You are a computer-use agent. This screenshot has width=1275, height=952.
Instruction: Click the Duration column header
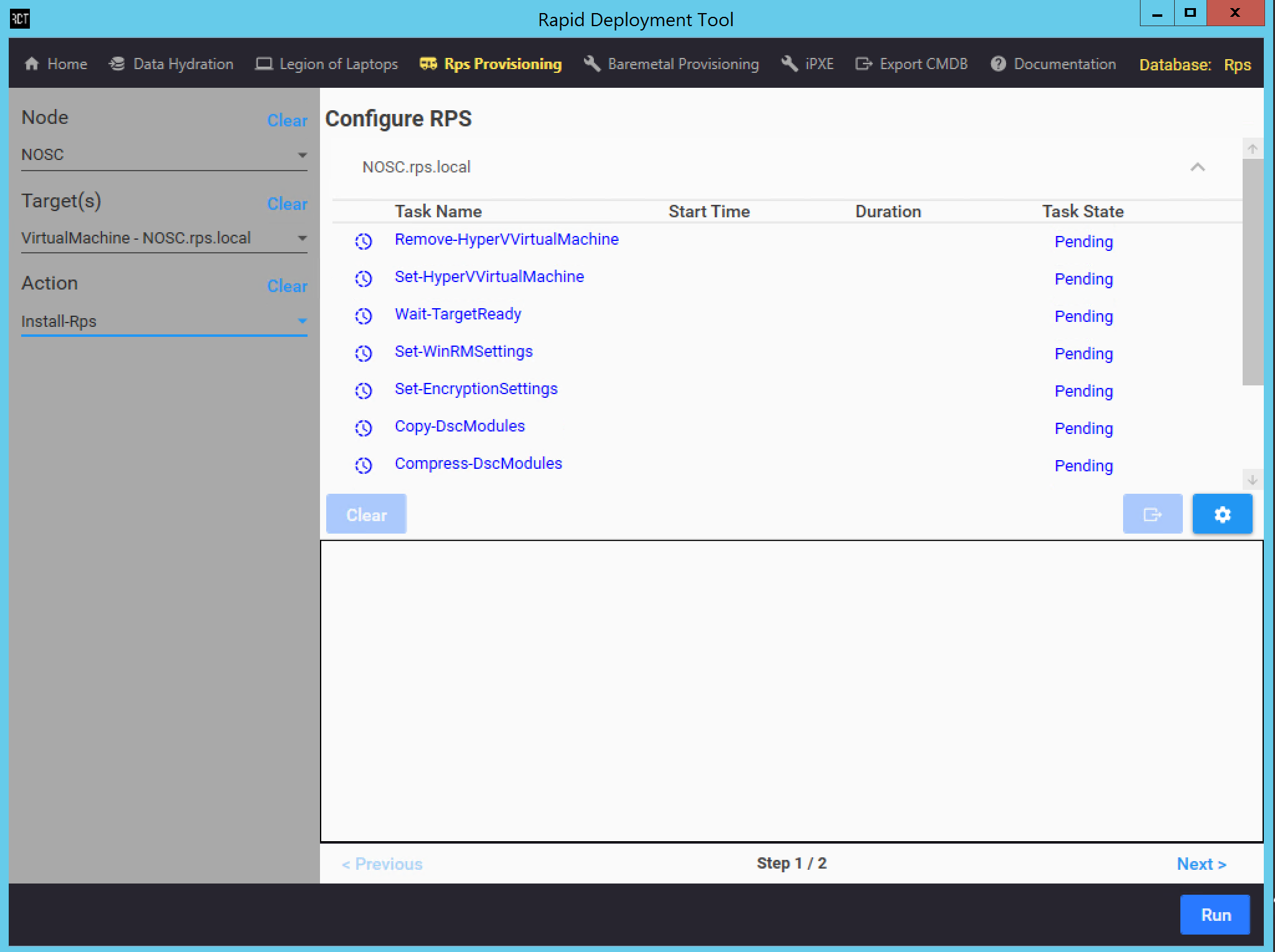tap(888, 212)
